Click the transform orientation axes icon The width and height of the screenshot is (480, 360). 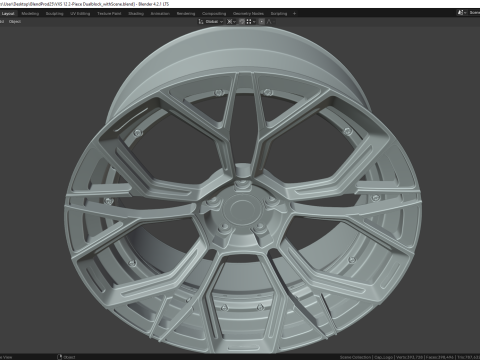201,21
